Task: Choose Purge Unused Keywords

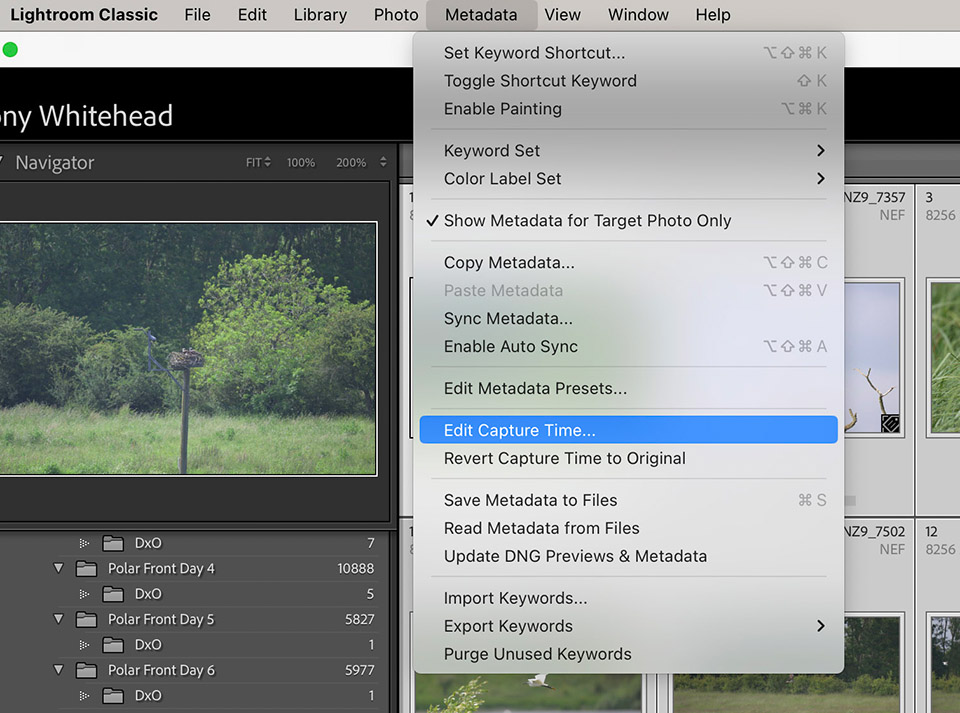Action: tap(629, 654)
